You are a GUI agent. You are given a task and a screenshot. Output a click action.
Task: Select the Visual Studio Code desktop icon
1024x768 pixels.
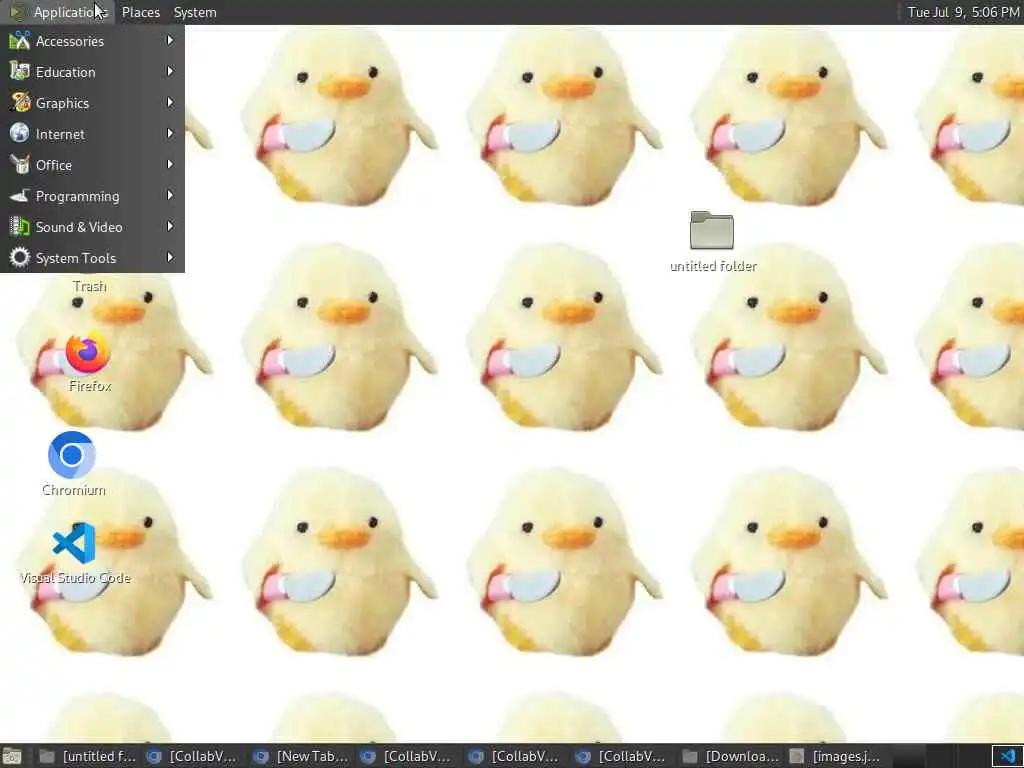(x=74, y=543)
